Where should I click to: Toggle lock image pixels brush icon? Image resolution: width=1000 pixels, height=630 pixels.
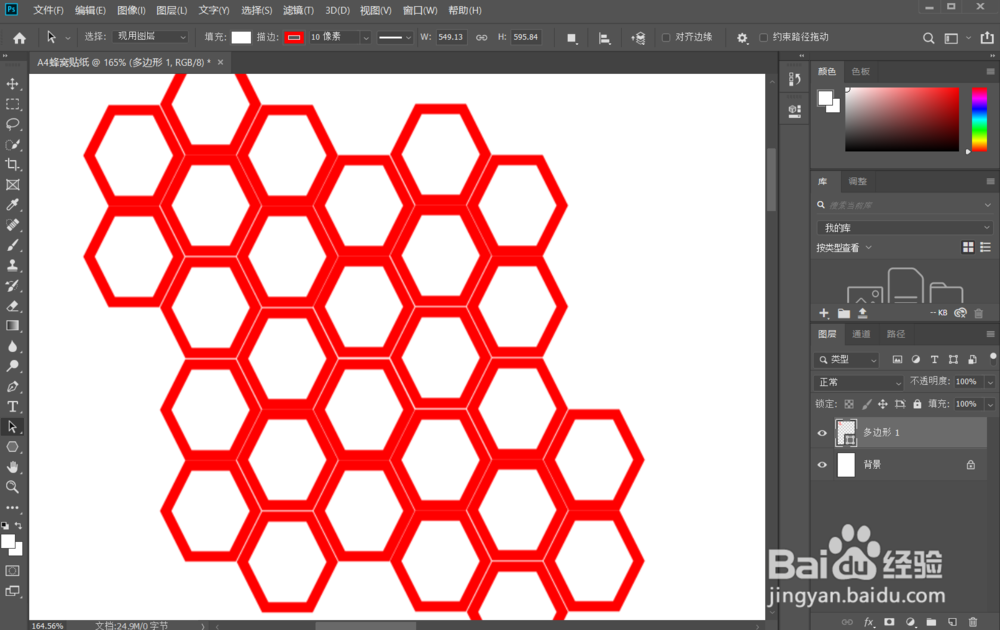866,404
